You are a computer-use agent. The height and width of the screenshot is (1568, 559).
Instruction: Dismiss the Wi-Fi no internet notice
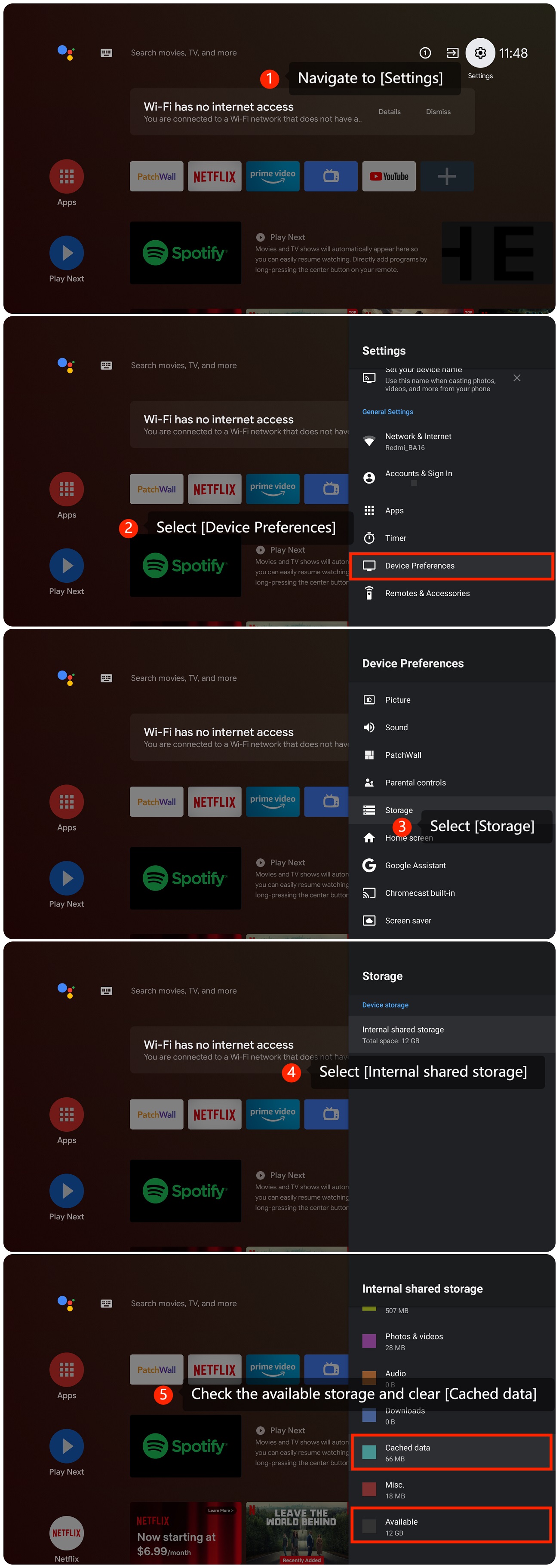pyautogui.click(x=438, y=112)
